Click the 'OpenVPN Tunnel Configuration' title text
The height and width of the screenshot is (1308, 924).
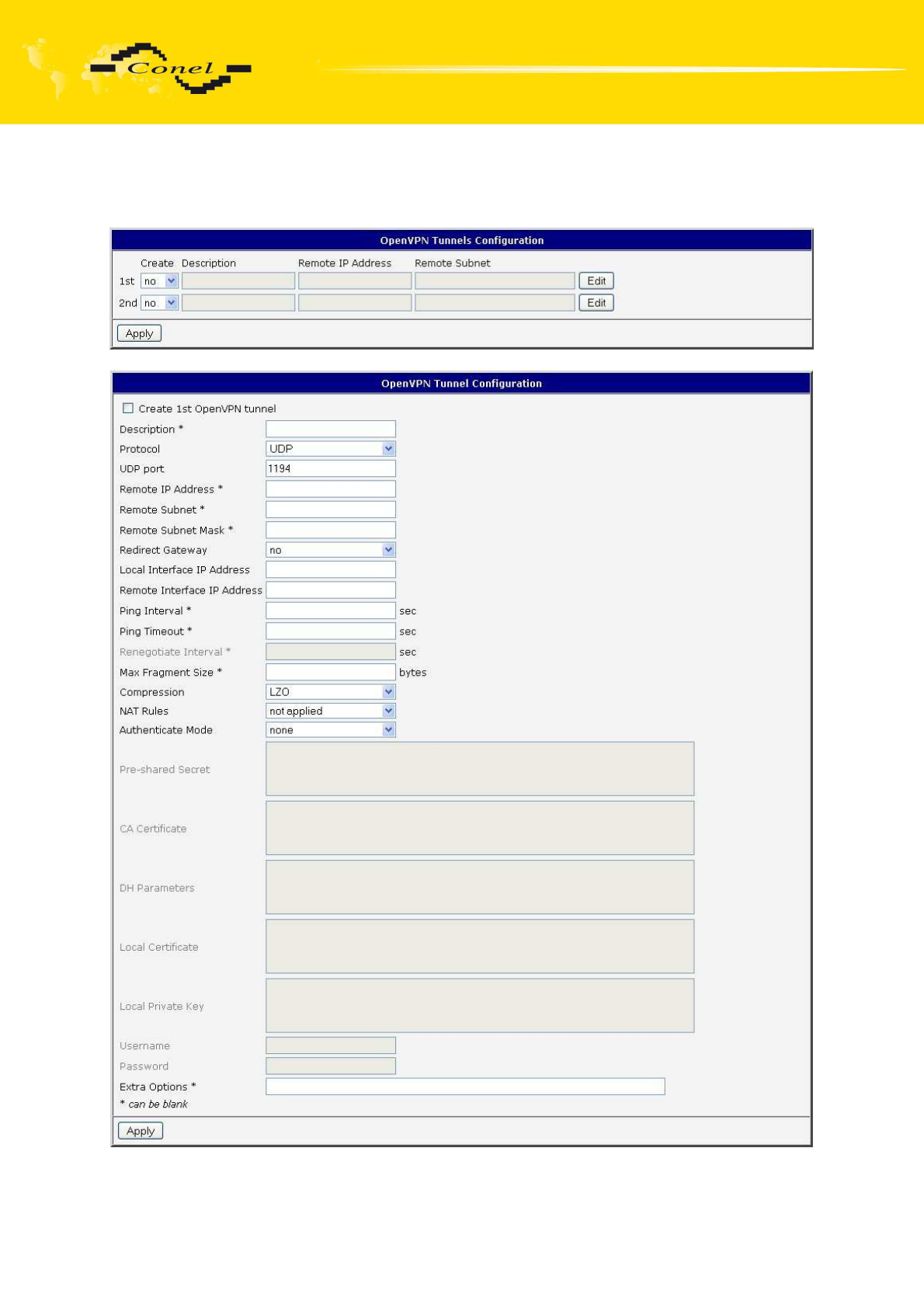pos(462,384)
